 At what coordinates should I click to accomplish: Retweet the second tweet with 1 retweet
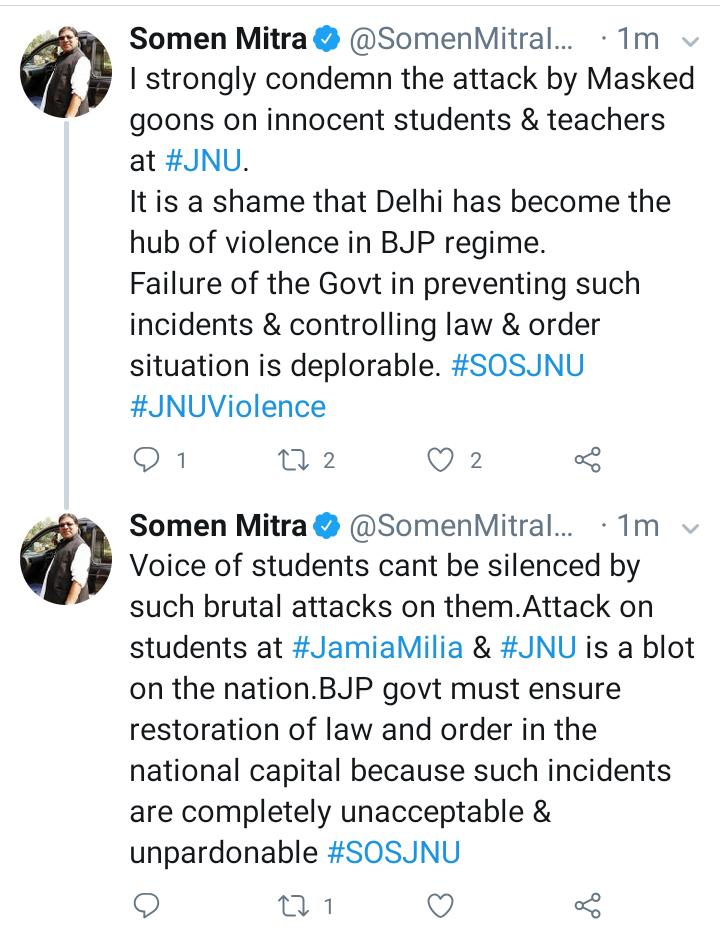point(293,906)
